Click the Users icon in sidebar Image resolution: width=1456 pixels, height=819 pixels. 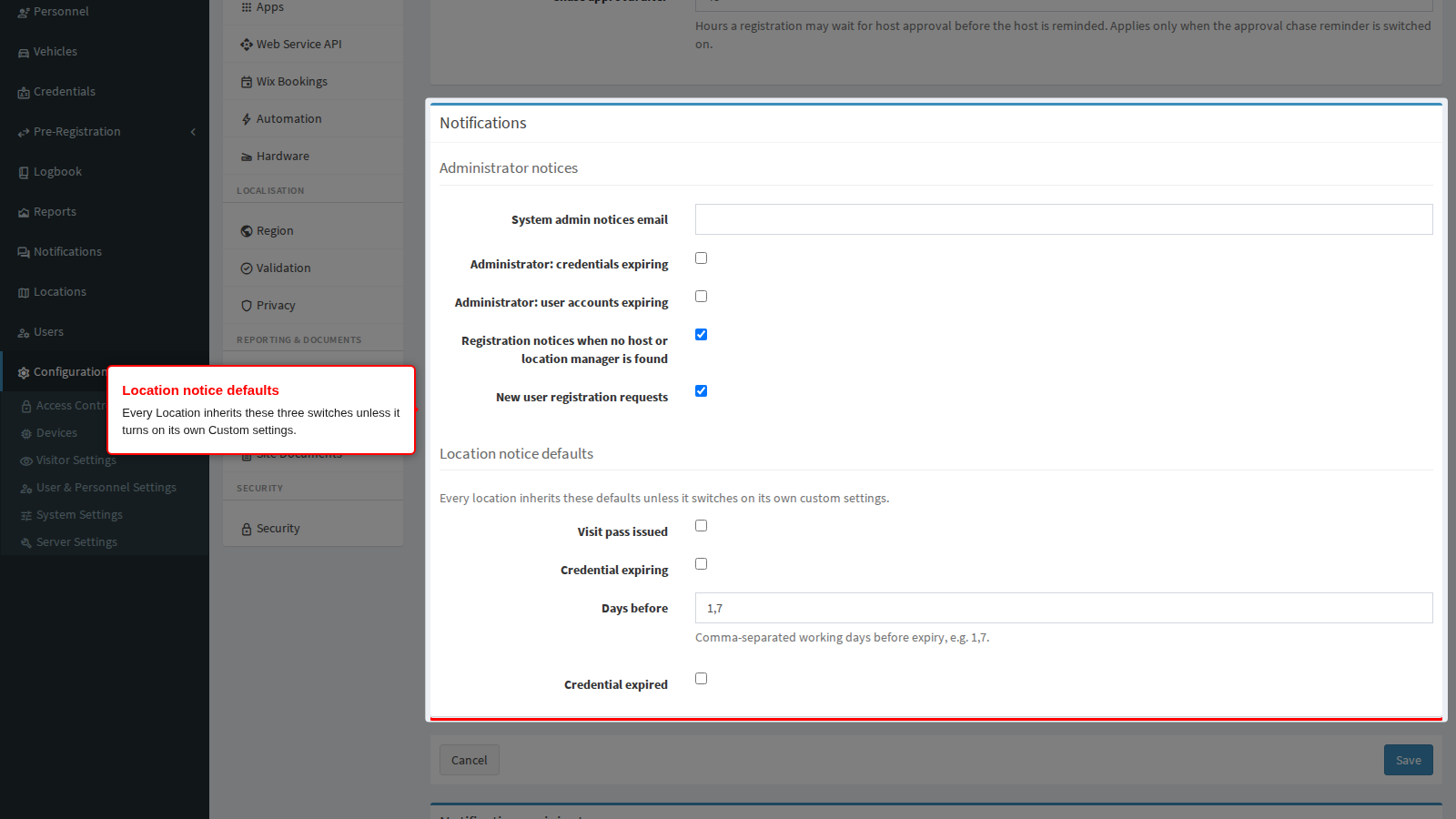click(24, 332)
